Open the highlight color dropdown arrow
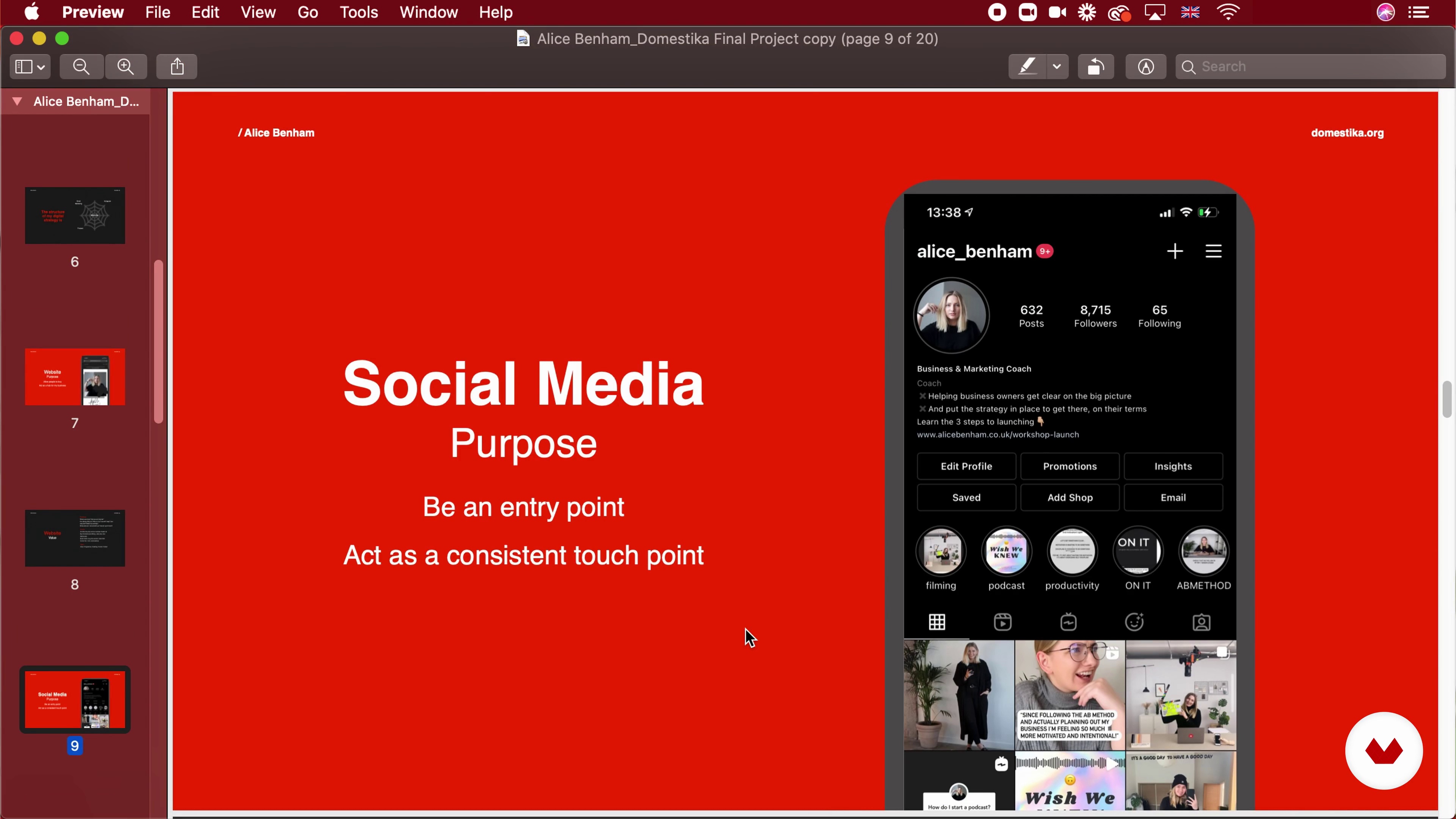The image size is (1456, 819). (x=1057, y=67)
